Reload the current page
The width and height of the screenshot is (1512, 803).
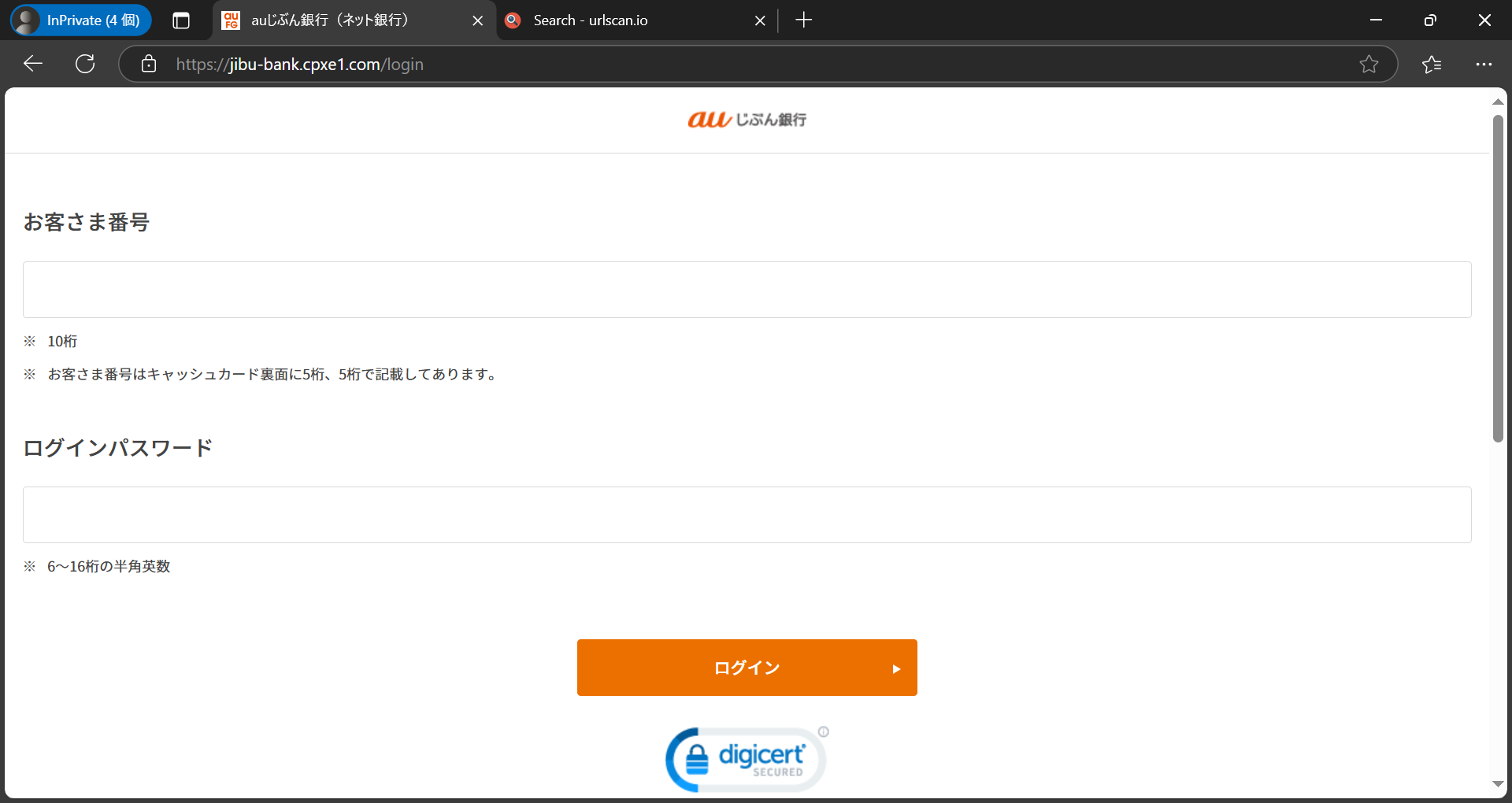pyautogui.click(x=85, y=64)
